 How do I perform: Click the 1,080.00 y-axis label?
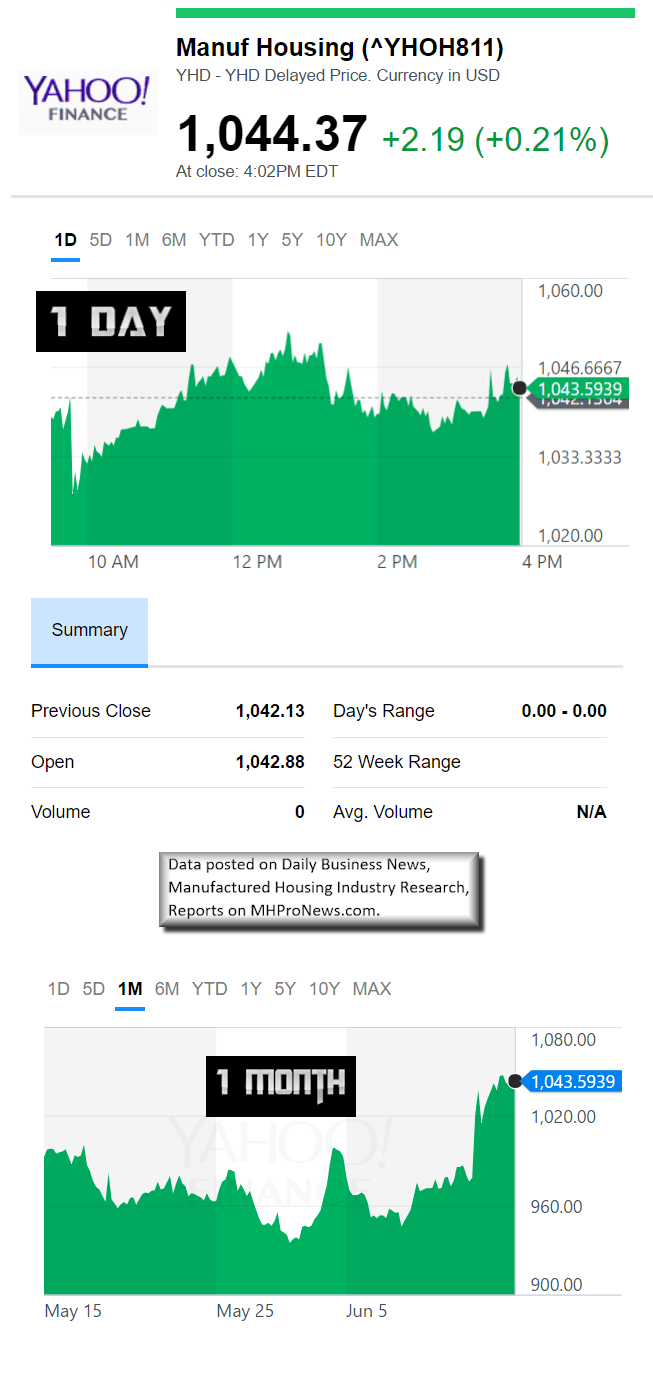564,1040
